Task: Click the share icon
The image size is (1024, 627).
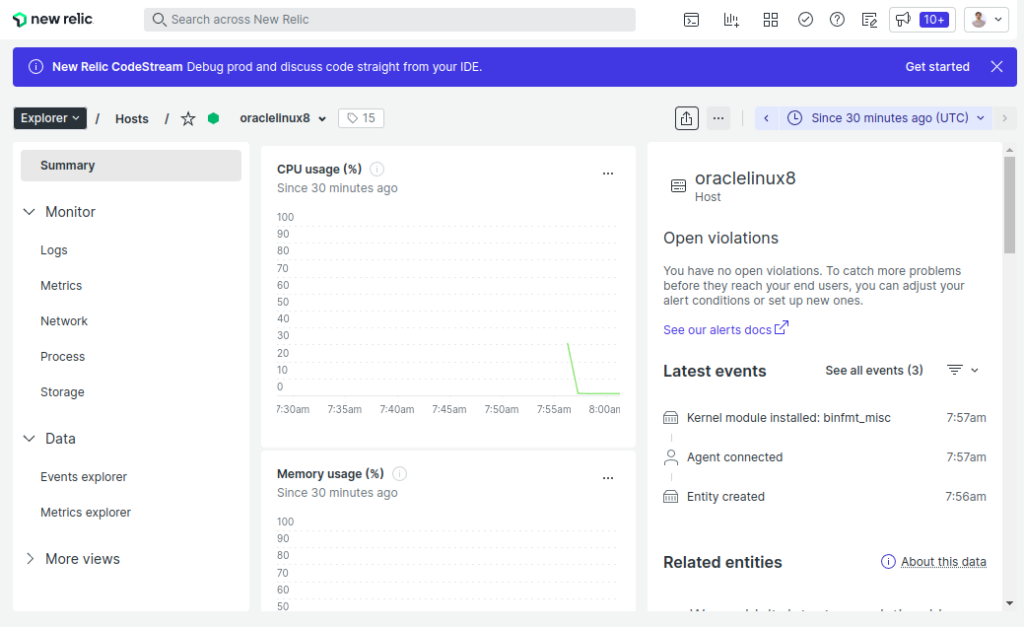Action: click(x=686, y=118)
